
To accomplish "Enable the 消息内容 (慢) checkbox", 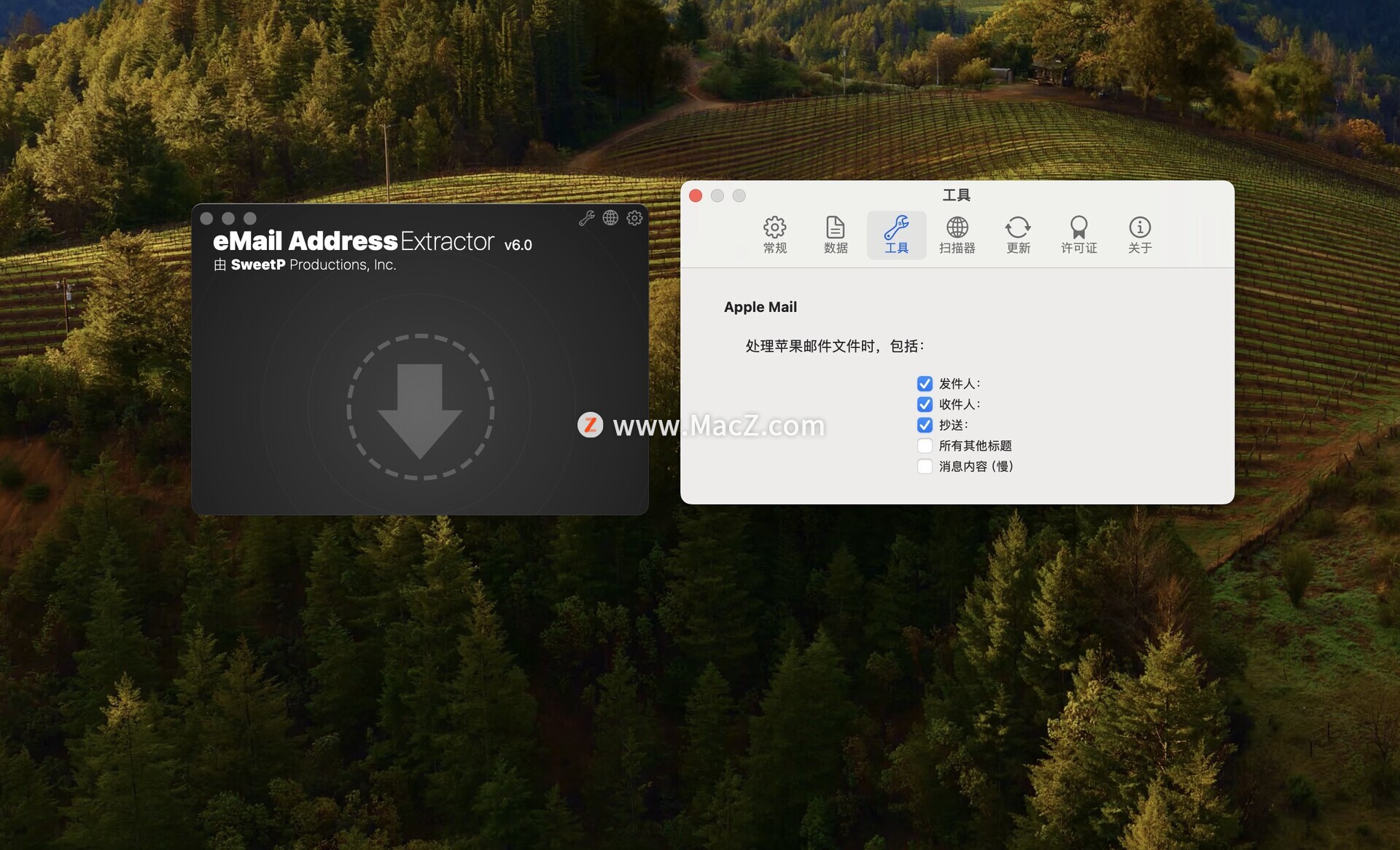I will coord(925,467).
